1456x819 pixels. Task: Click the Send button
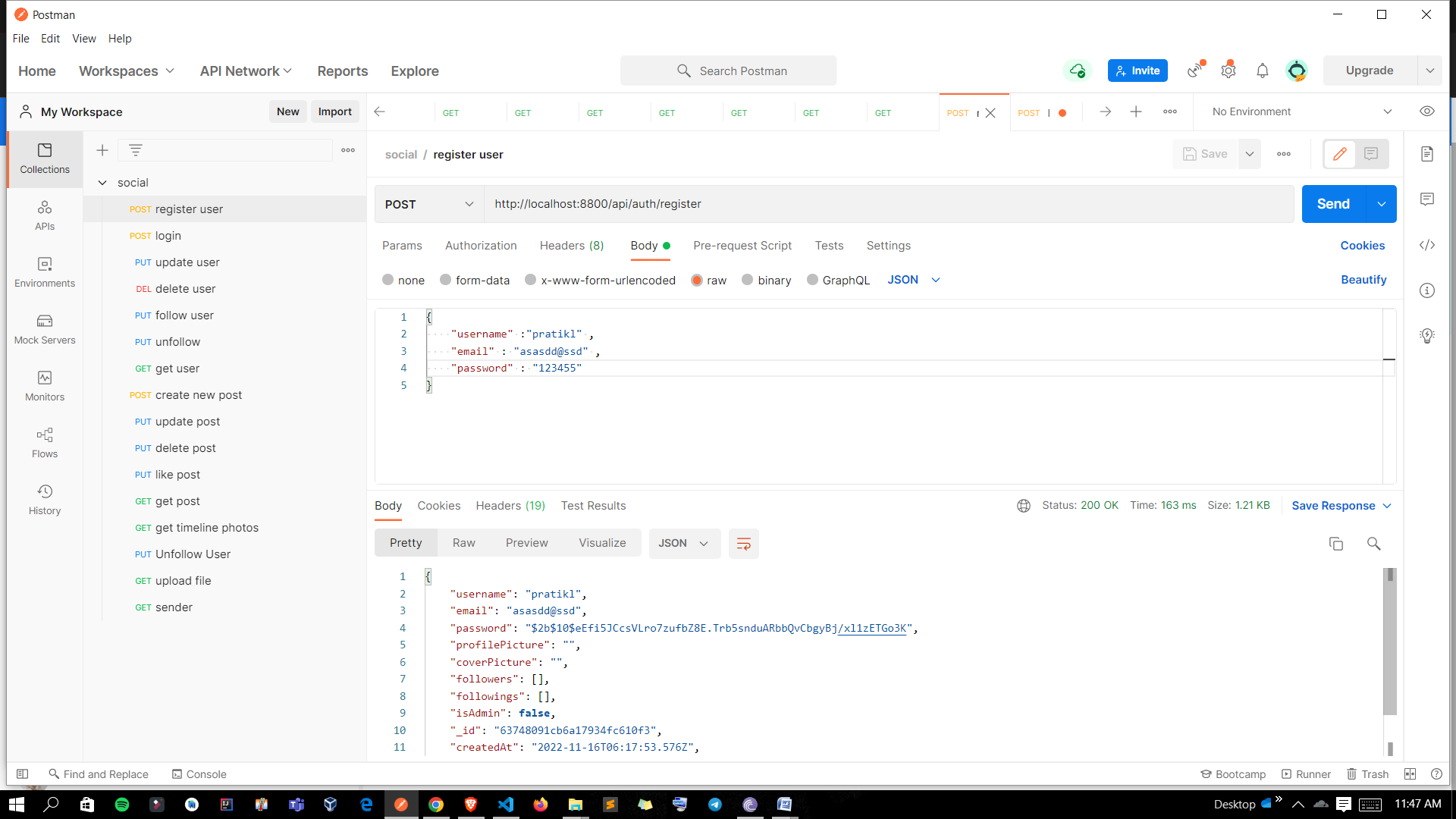tap(1333, 203)
